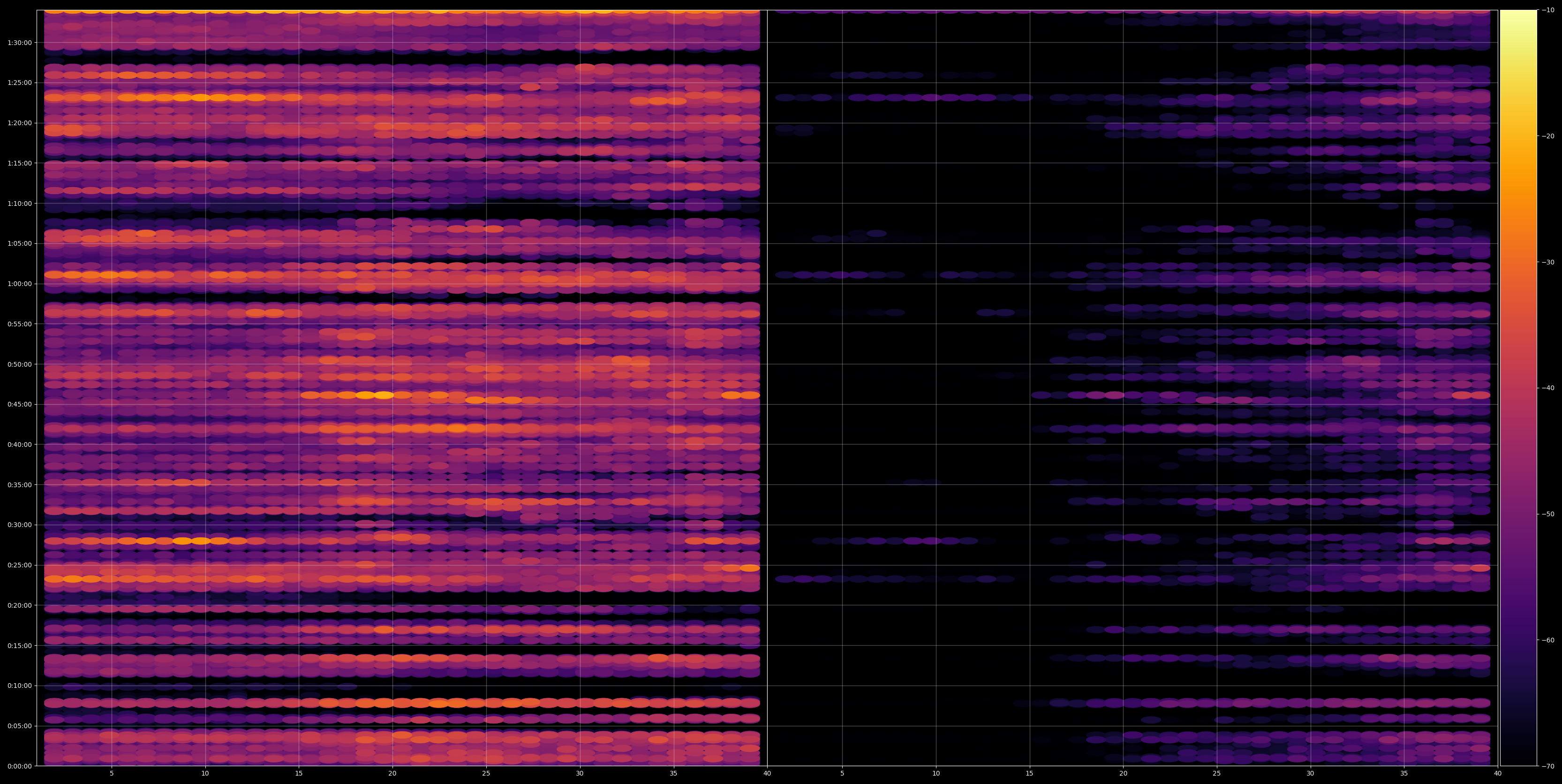Click the 1:30:00 time label
The image size is (1562, 784).
pos(19,43)
